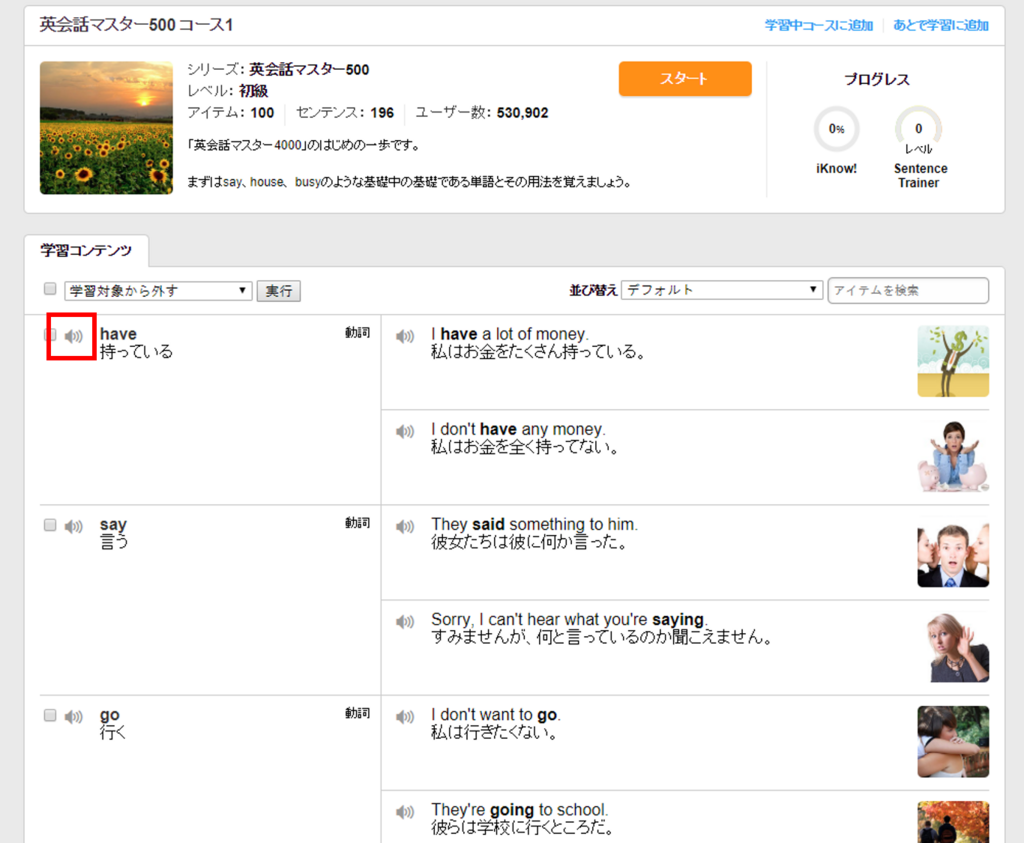The height and width of the screenshot is (843, 1024).
Task: Select the 学習コンテンツ tab
Action: (x=86, y=251)
